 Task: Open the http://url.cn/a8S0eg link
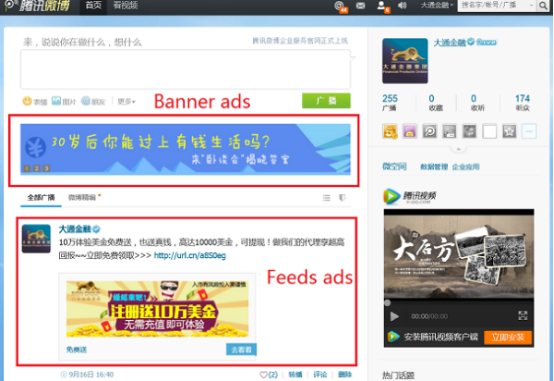click(x=190, y=256)
